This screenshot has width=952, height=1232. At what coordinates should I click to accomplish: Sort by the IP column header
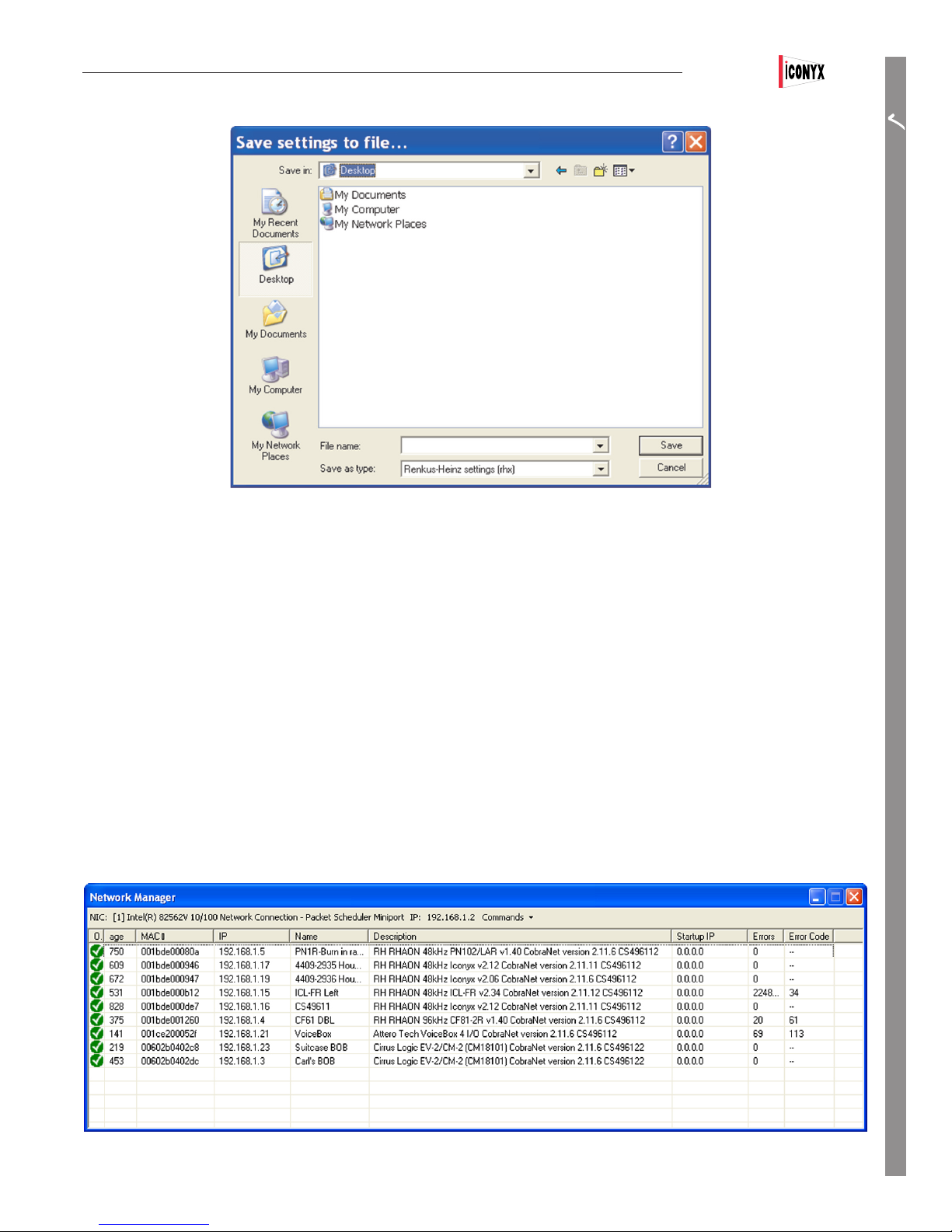click(x=251, y=936)
